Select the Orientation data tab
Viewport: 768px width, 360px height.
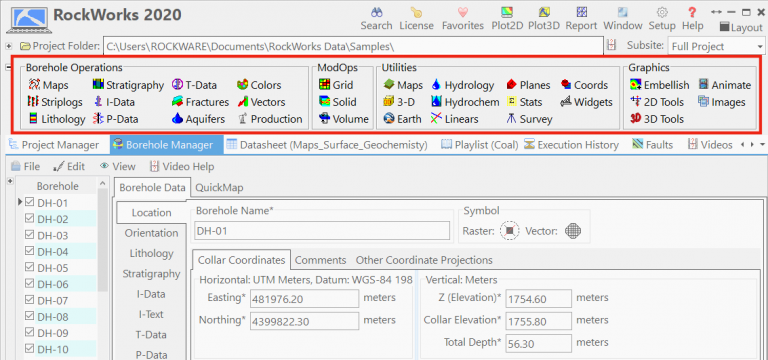151,233
